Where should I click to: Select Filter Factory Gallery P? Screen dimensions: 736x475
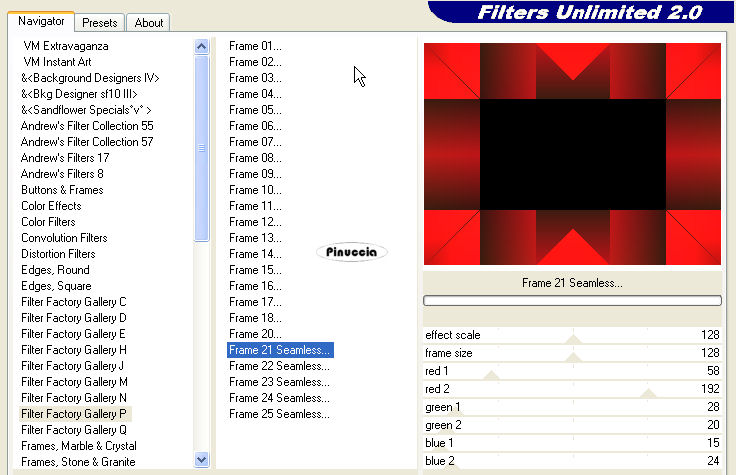[74, 414]
